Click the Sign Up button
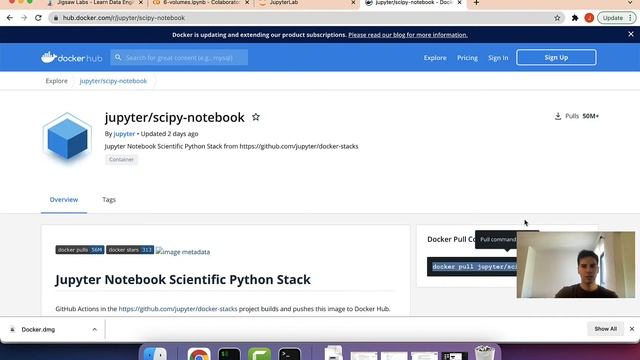640x360 pixels. pos(556,58)
